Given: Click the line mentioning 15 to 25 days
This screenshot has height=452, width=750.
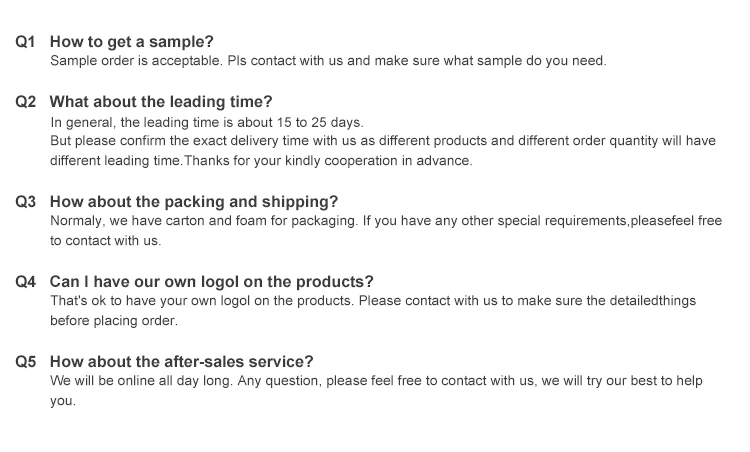Looking at the screenshot, I should pyautogui.click(x=207, y=122).
